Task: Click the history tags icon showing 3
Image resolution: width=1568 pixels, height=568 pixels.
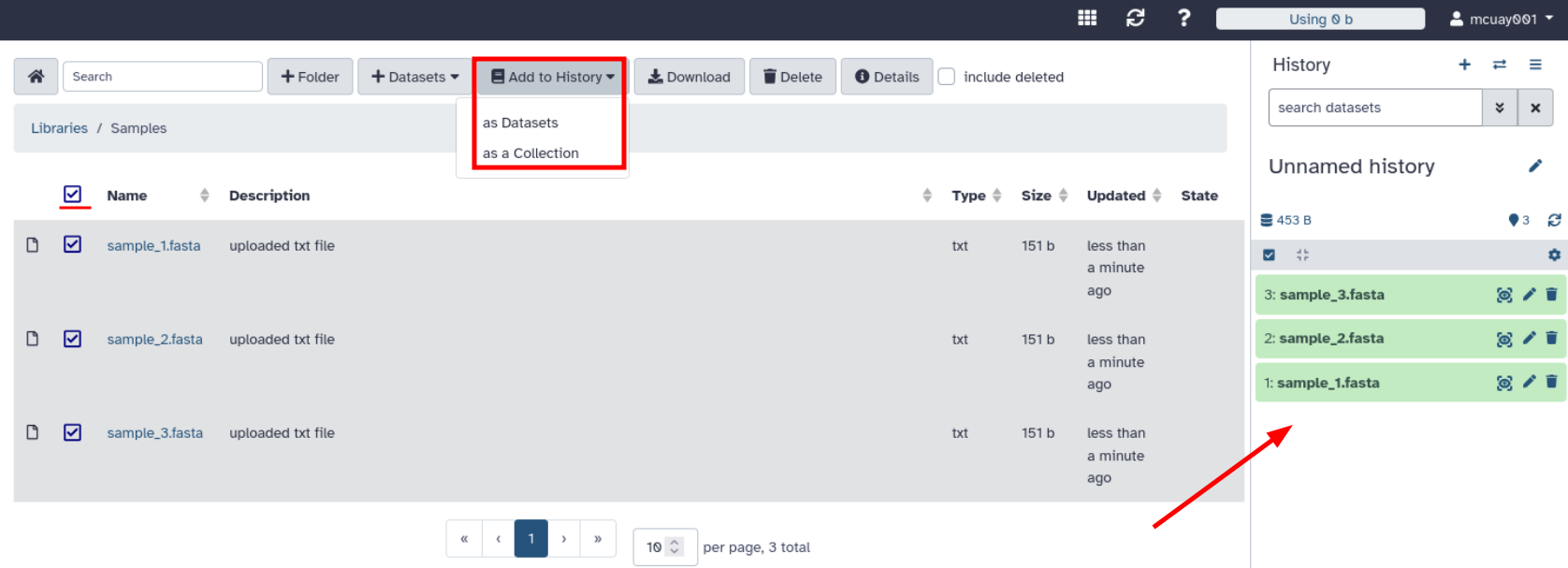Action: tap(1519, 220)
